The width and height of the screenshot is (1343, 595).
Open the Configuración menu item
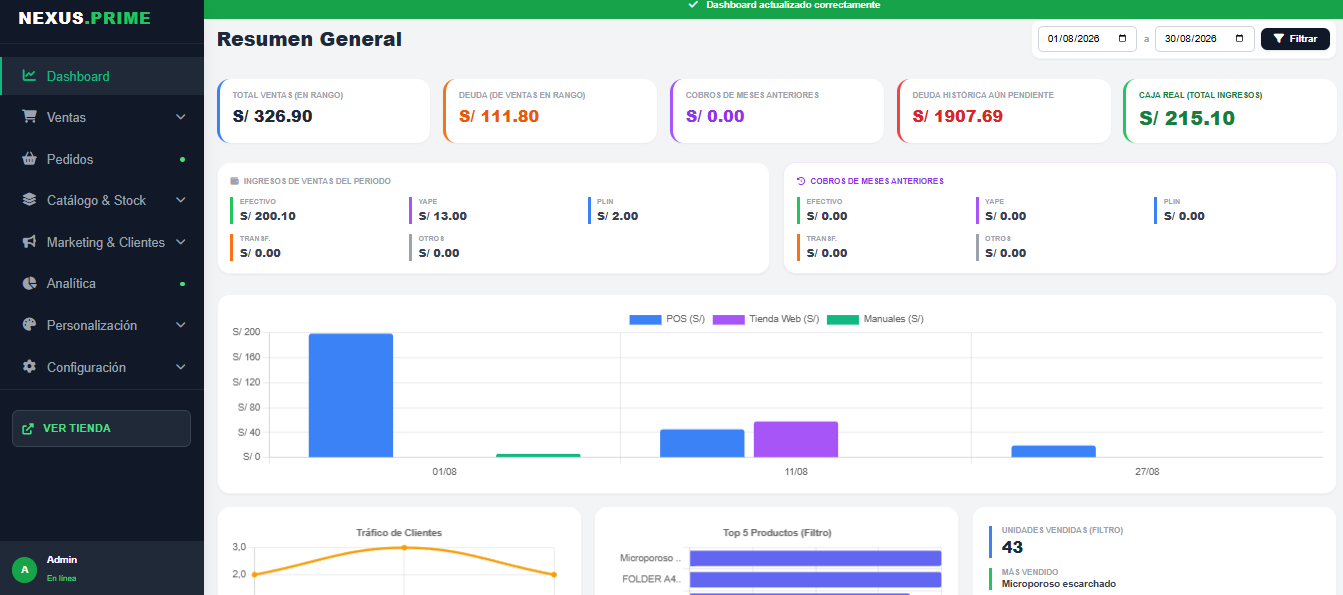point(102,367)
